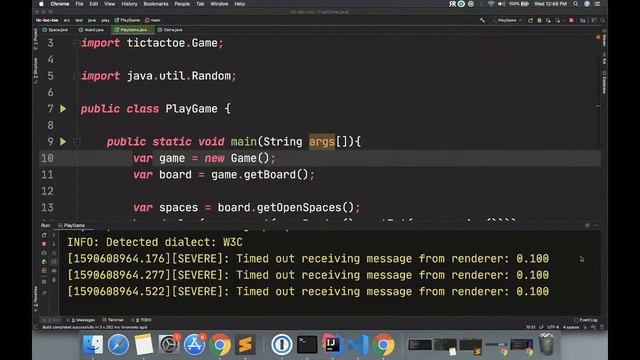Open the File menu

tap(79, 4)
